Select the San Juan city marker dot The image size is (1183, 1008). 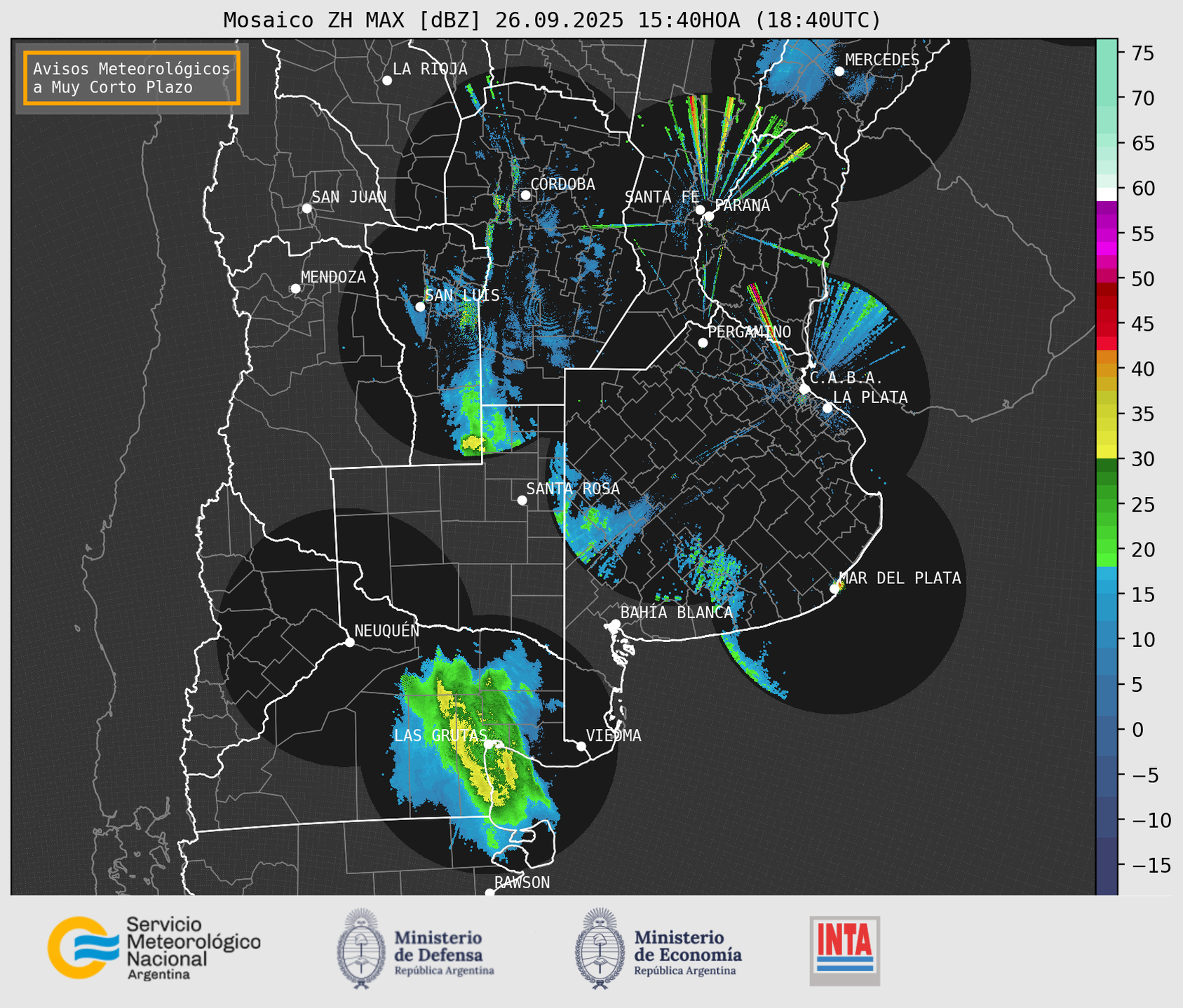[x=306, y=208]
